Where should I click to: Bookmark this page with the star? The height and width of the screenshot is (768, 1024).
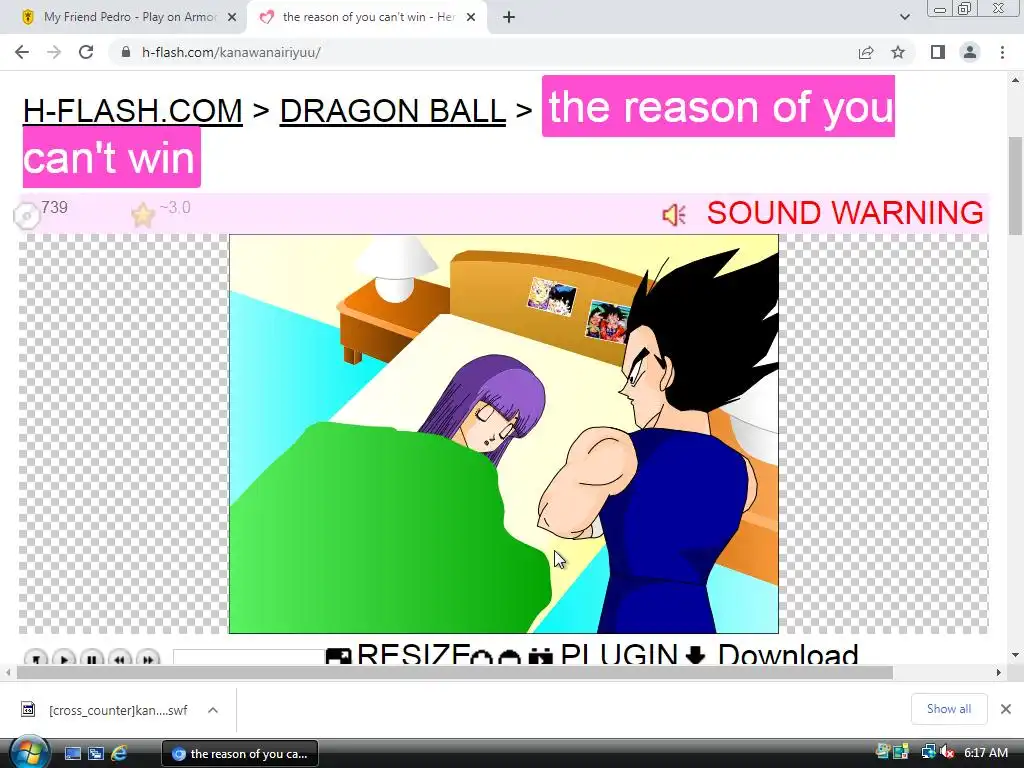tap(898, 52)
